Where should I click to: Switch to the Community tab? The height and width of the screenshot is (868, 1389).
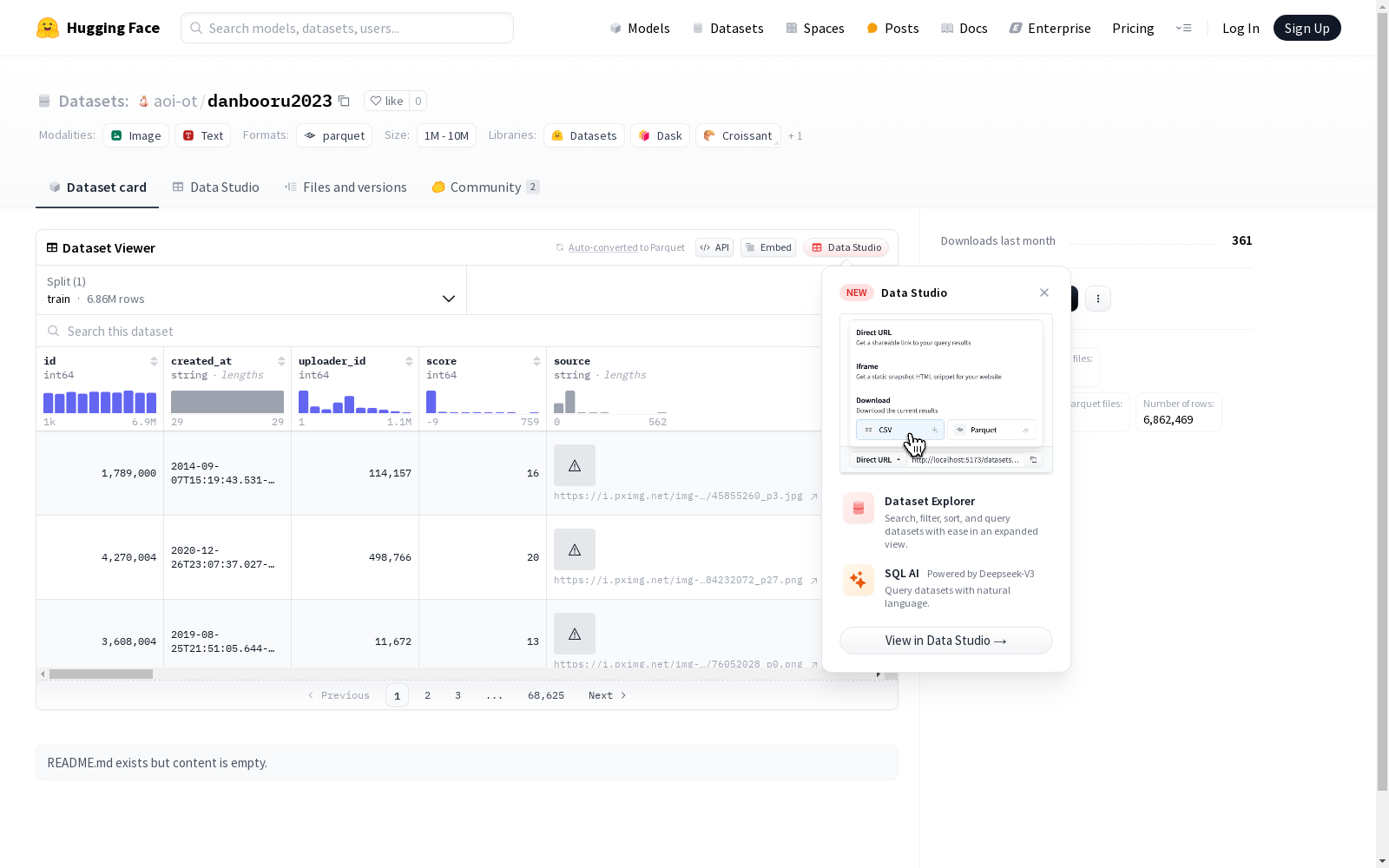click(485, 187)
